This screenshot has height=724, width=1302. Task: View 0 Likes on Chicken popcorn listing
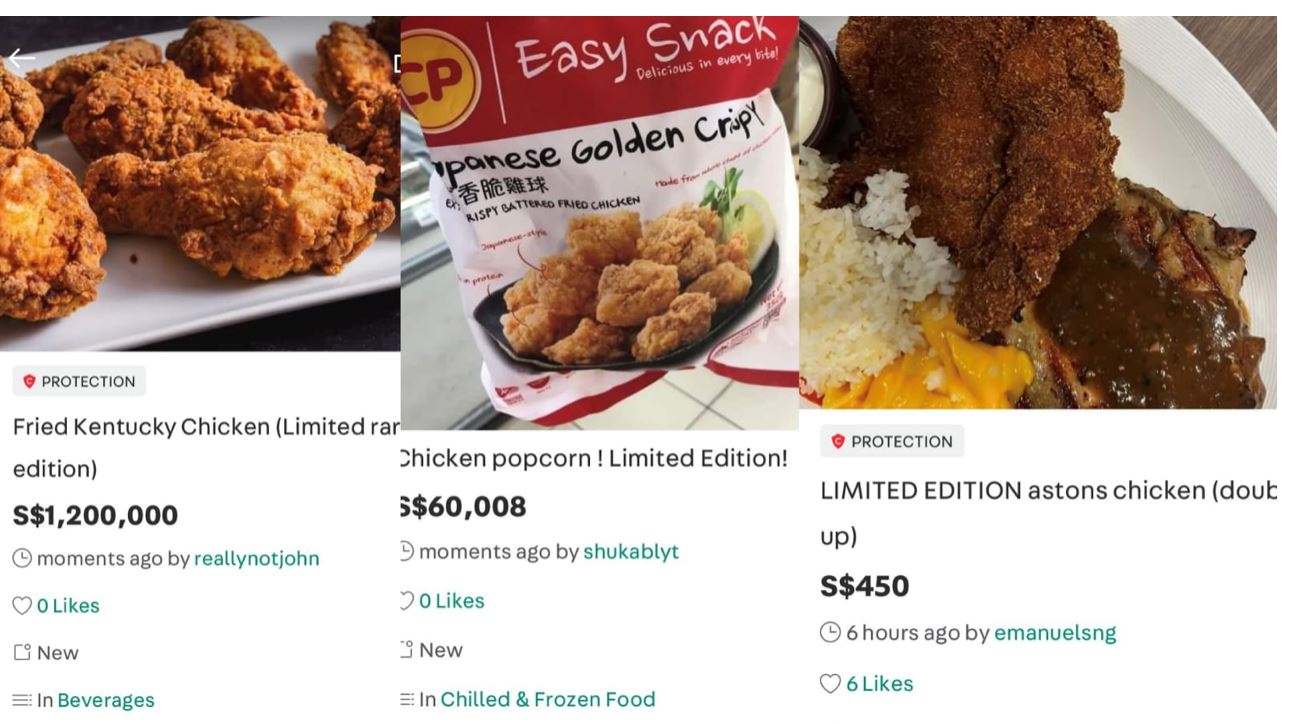pyautogui.click(x=451, y=601)
